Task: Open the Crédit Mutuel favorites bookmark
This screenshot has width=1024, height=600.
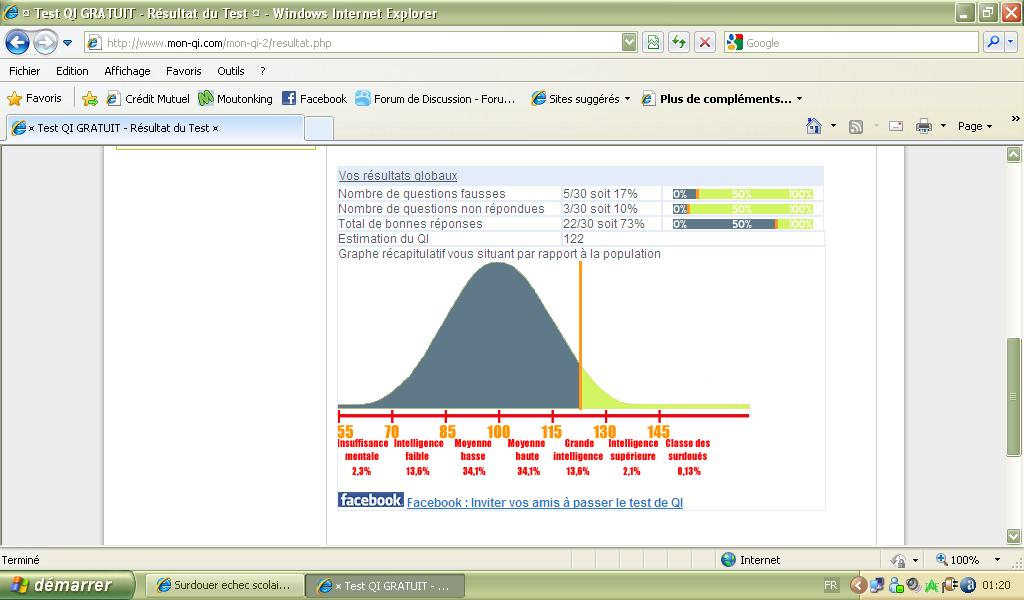Action: pyautogui.click(x=148, y=99)
